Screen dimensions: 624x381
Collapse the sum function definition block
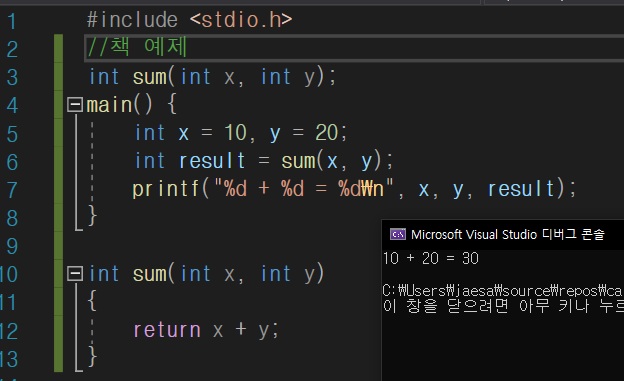coord(75,274)
